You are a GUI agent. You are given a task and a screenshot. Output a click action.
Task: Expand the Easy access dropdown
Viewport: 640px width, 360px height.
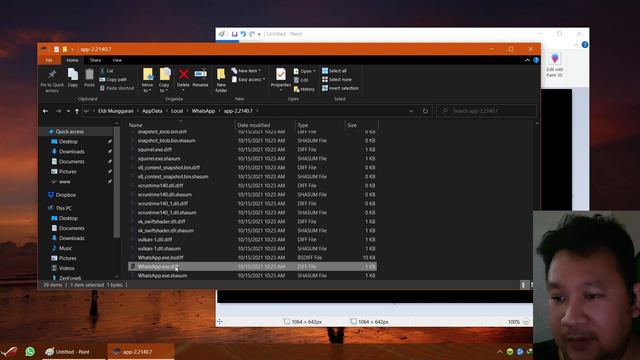pos(249,80)
